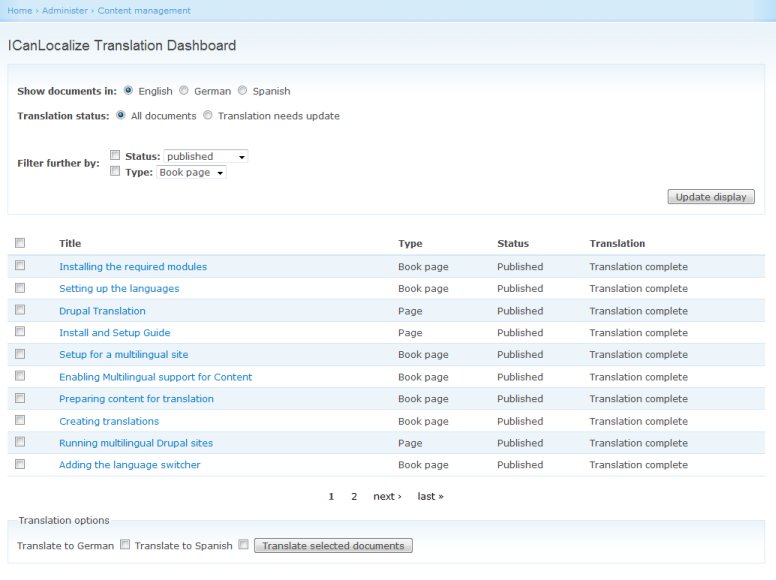The image size is (776, 580).
Task: Select the Spanish language radio button
Action: tap(242, 91)
